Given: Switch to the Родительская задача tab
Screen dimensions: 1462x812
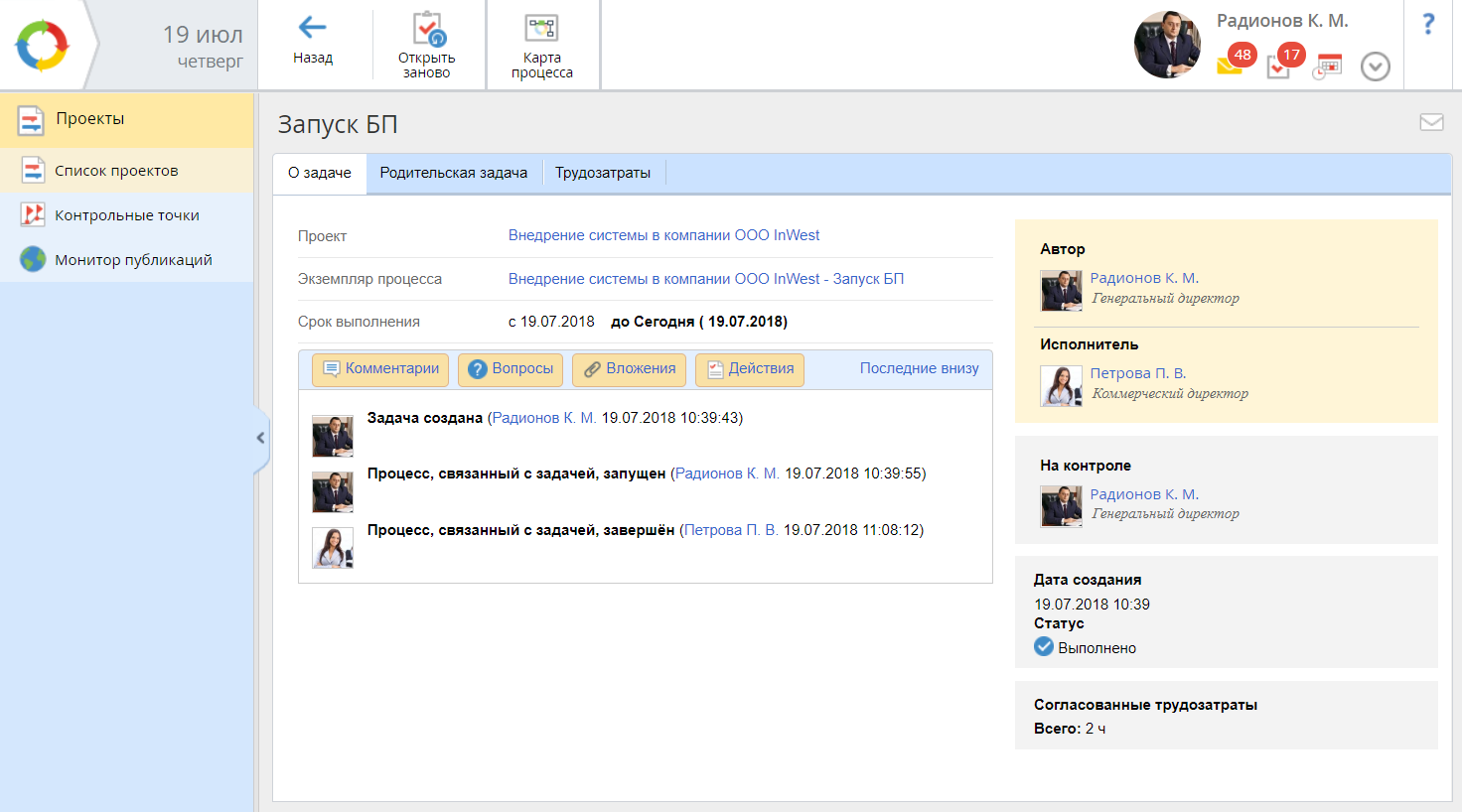Looking at the screenshot, I should (x=453, y=173).
